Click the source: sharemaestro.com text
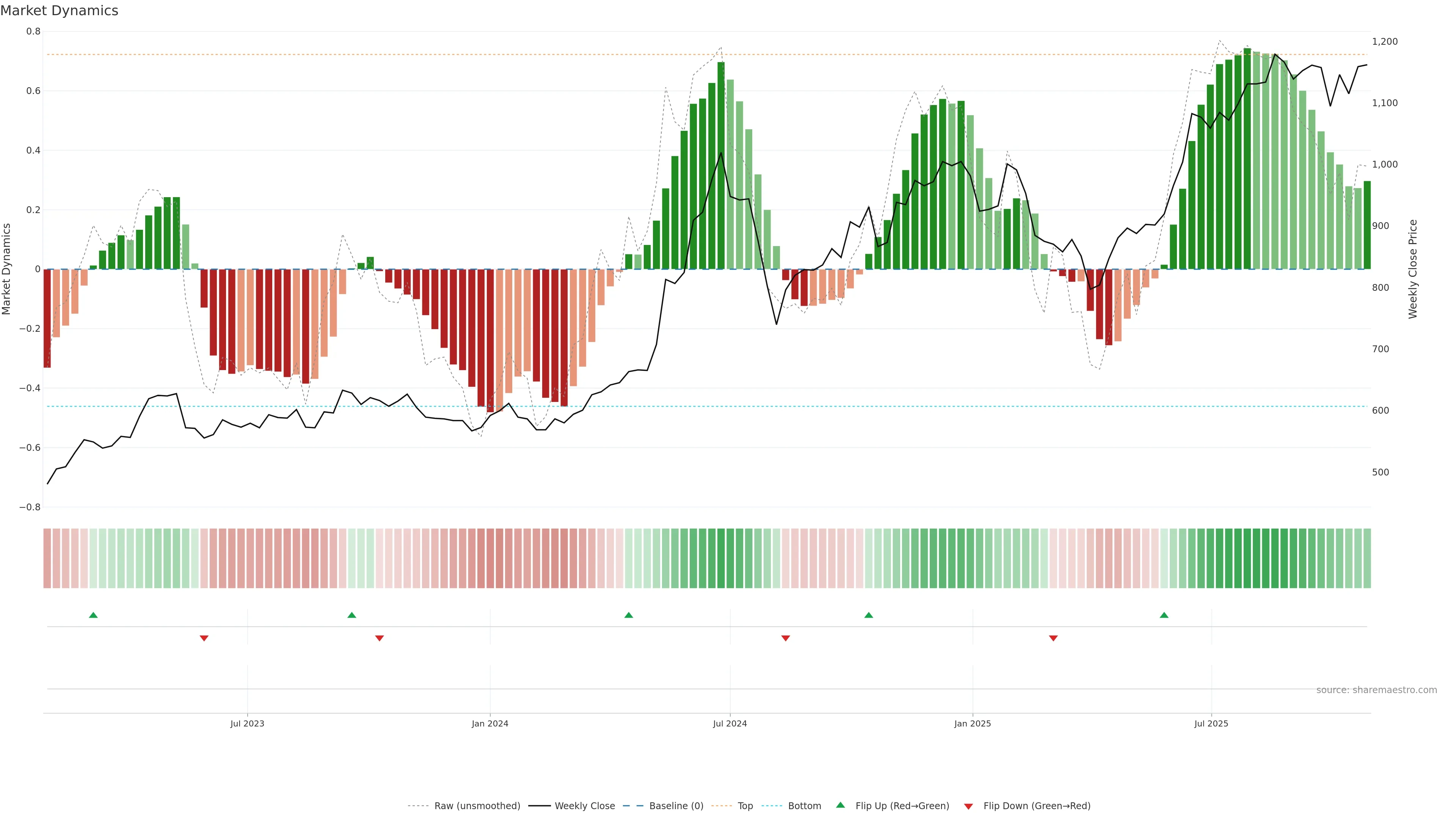 1376,690
